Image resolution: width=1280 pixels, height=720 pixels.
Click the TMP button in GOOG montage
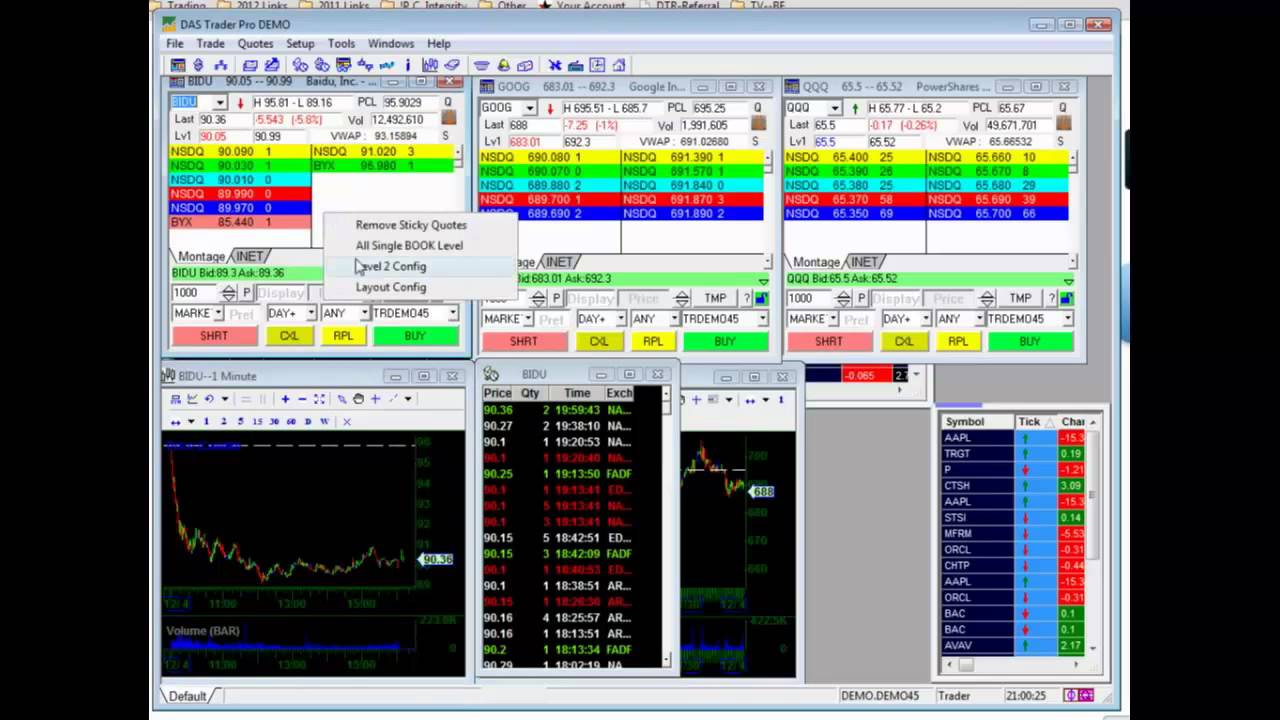tap(715, 299)
